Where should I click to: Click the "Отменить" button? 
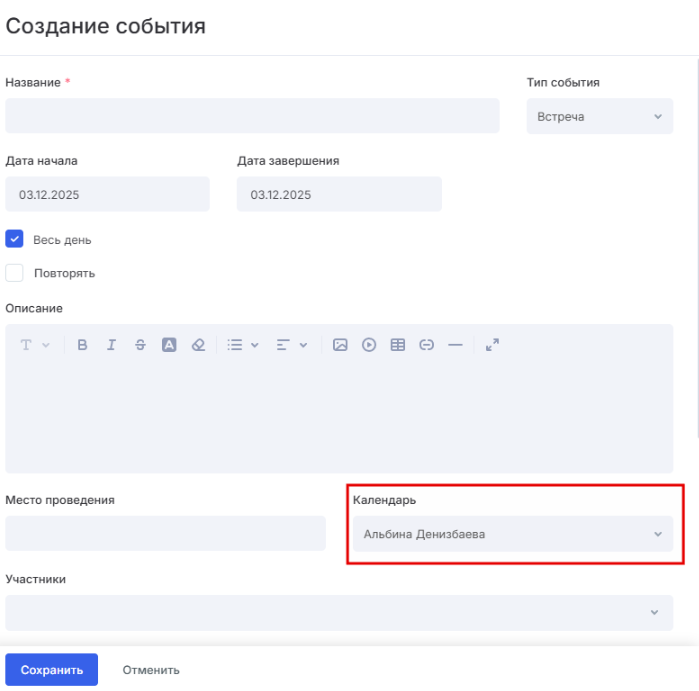pos(151,670)
